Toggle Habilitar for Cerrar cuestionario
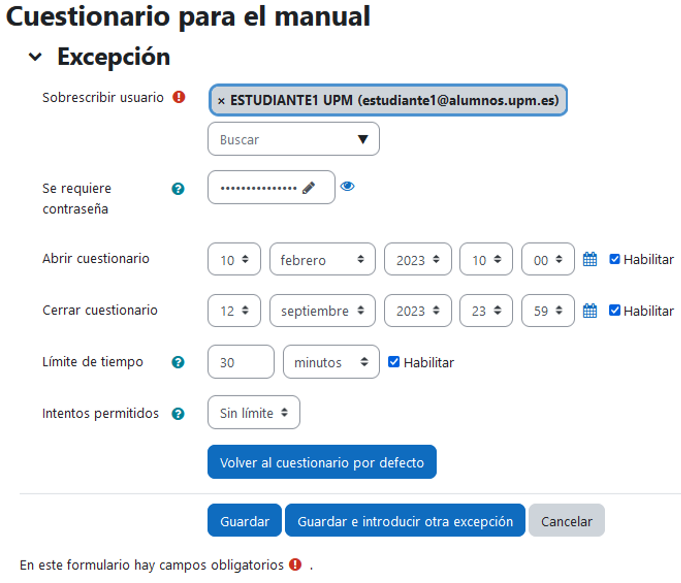The width and height of the screenshot is (681, 583). (615, 310)
